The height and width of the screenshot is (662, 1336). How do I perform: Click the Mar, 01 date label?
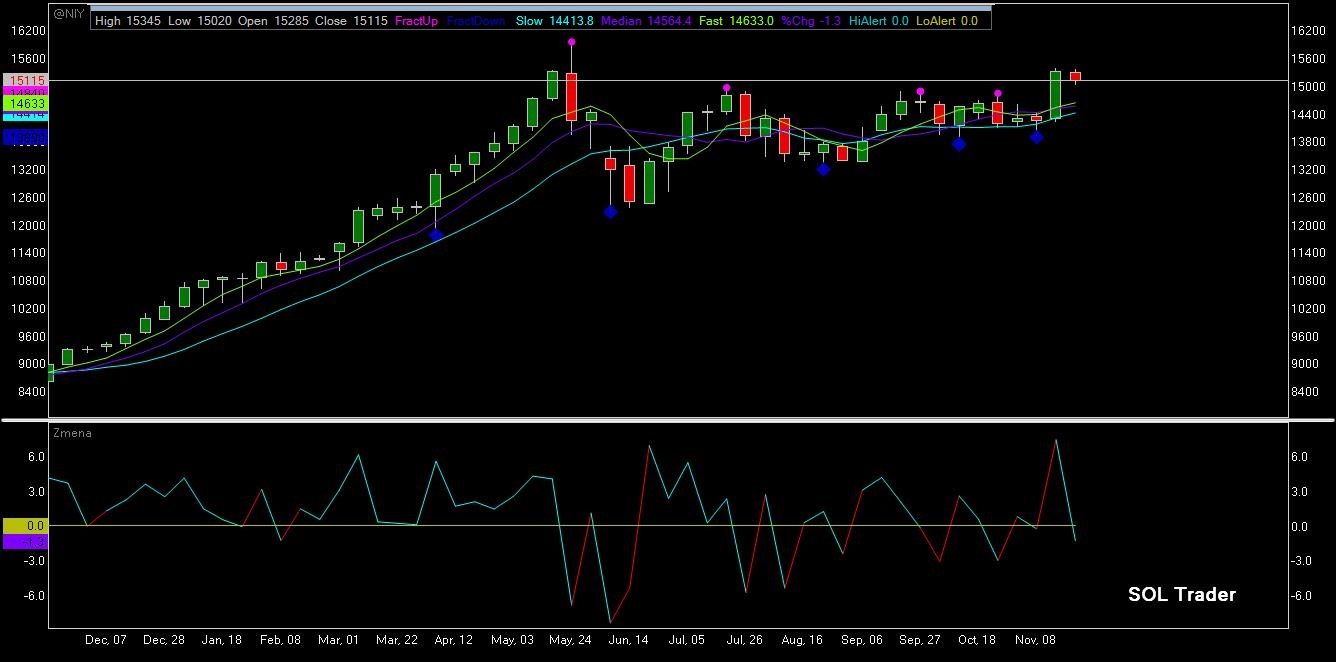[x=338, y=640]
